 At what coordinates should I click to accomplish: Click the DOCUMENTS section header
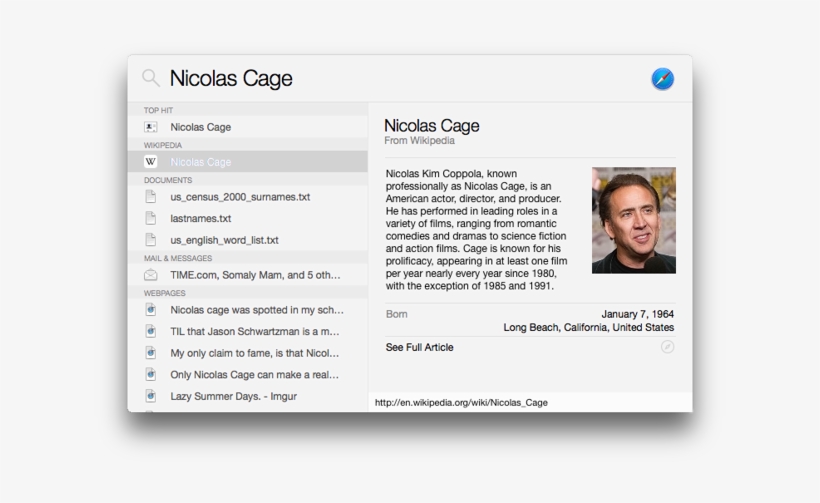[168, 180]
